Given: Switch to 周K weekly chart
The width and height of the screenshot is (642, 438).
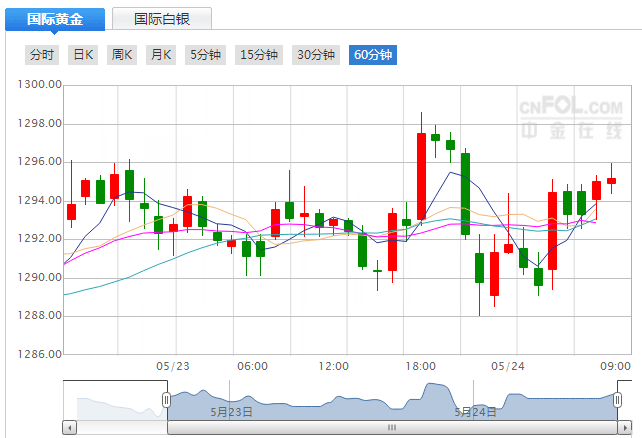Looking at the screenshot, I should coord(121,55).
